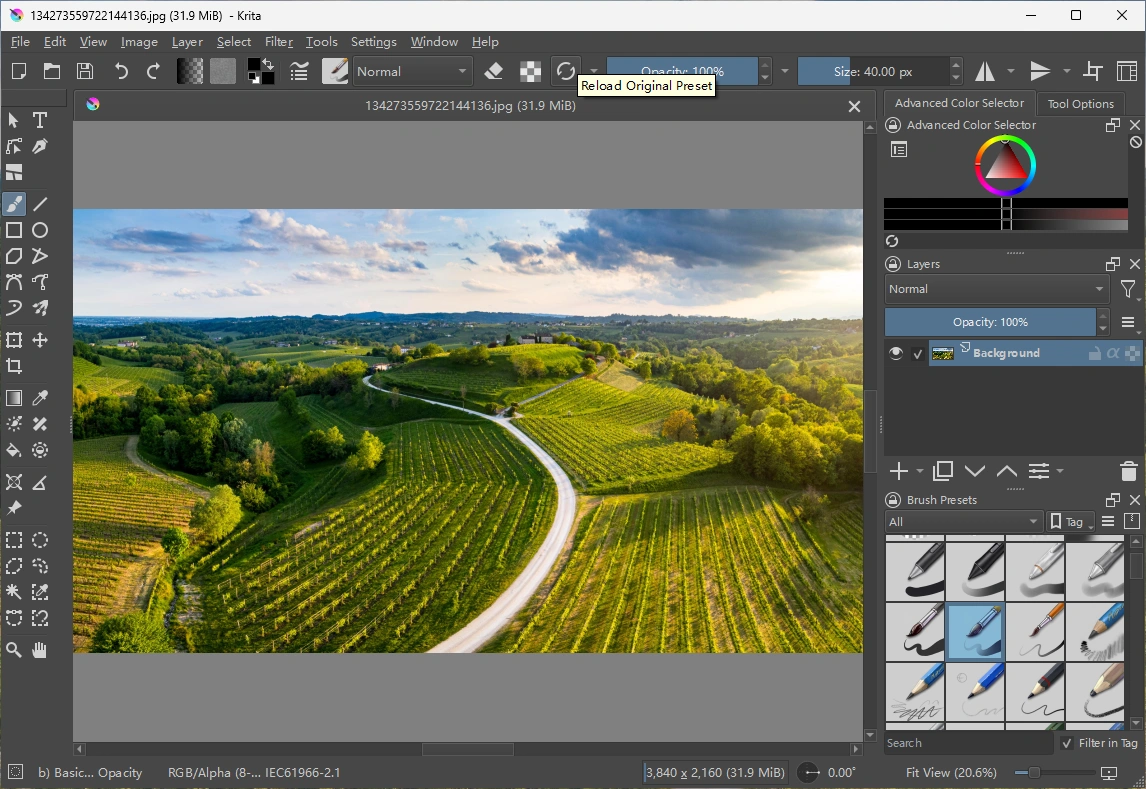Select the Bezier Curve tool

pos(14,282)
